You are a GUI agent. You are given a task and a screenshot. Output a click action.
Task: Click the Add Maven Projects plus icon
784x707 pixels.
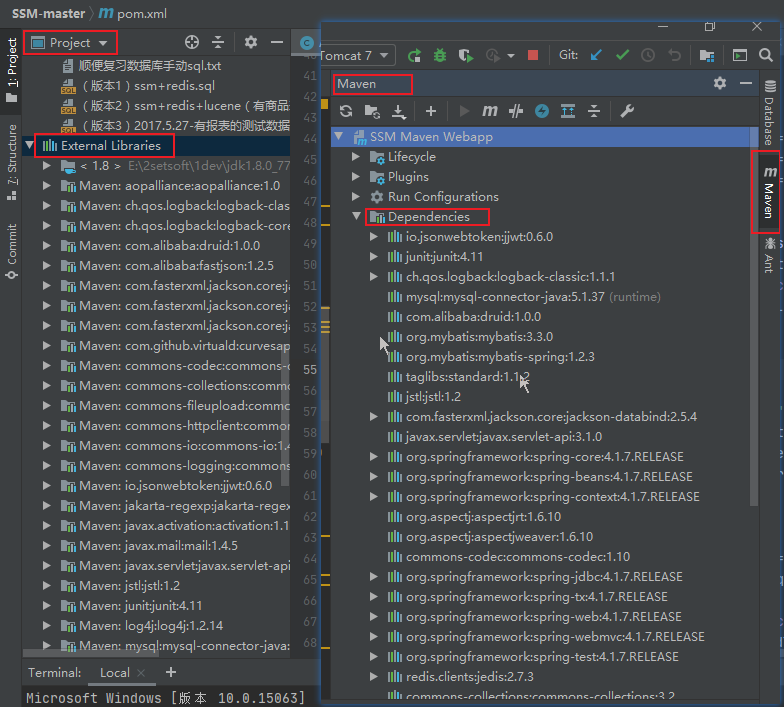pos(431,111)
